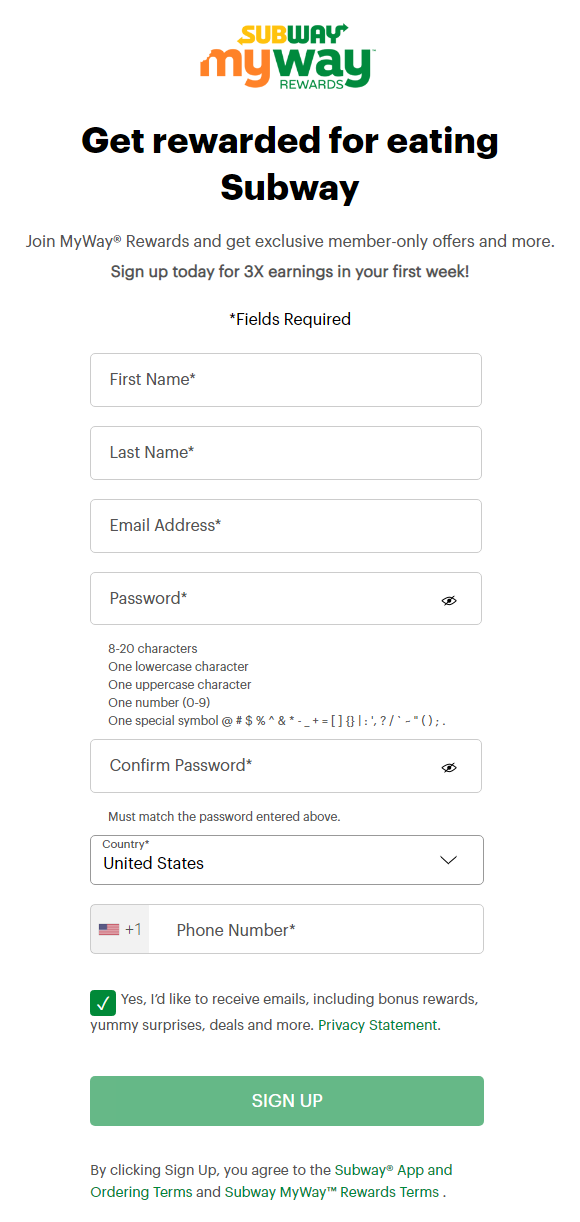Open the Privacy Statement link

coord(377,1025)
